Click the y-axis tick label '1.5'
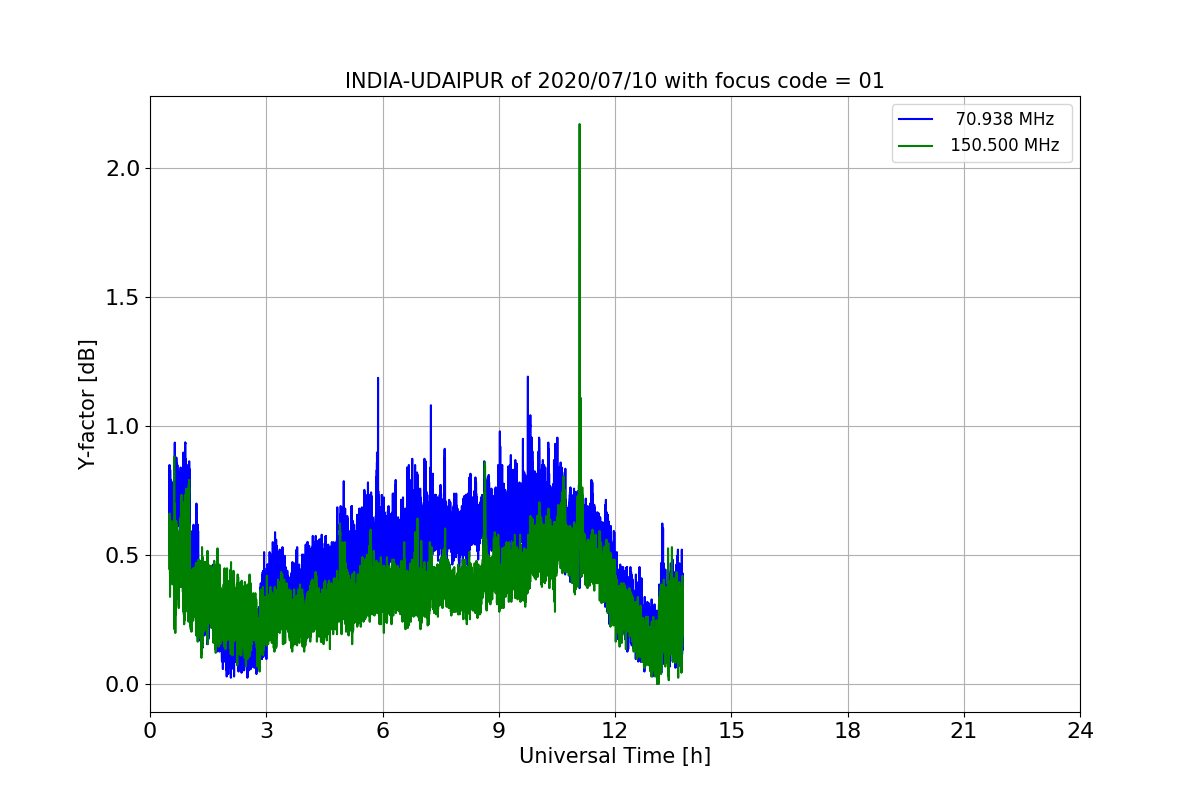Viewport: 1200px width, 800px height. point(123,297)
